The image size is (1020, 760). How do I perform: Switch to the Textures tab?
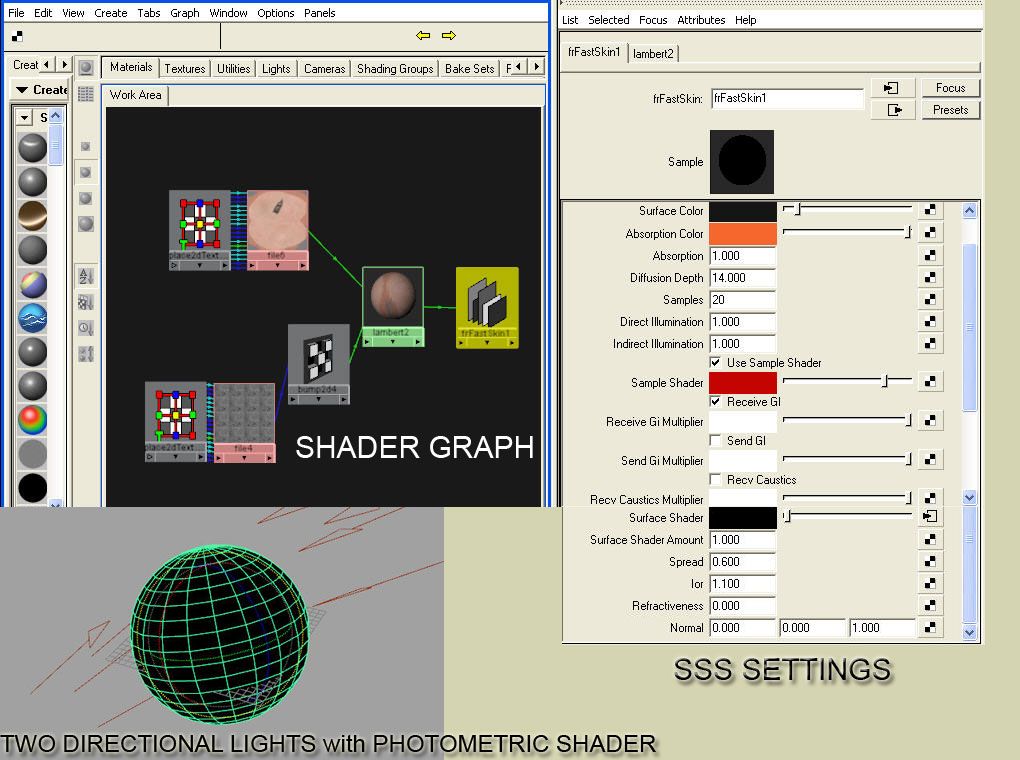[x=185, y=68]
